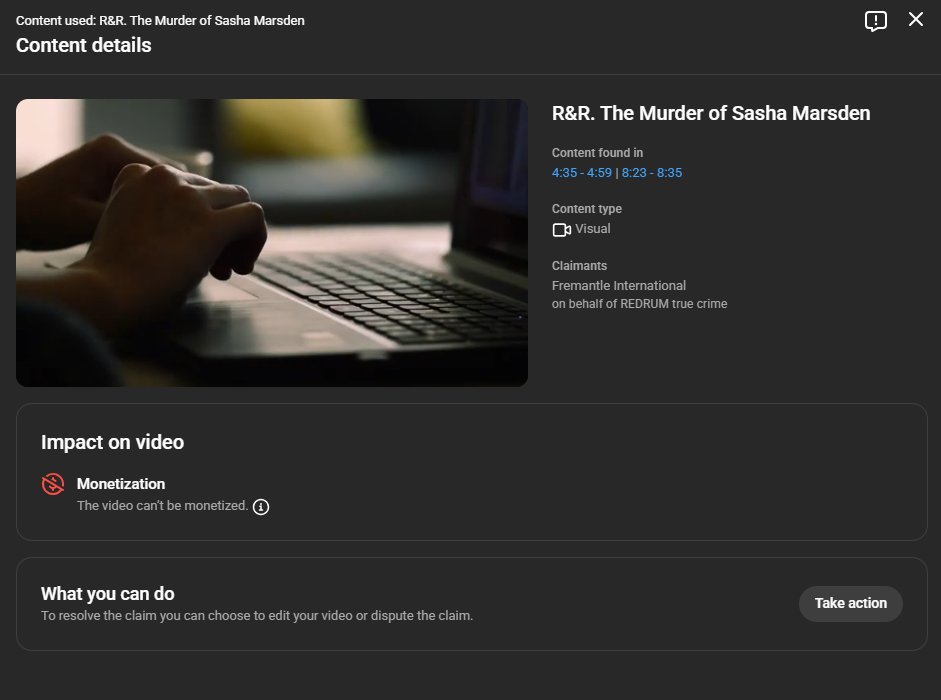Click the 'Impact on video' heading
941x700 pixels.
click(112, 442)
